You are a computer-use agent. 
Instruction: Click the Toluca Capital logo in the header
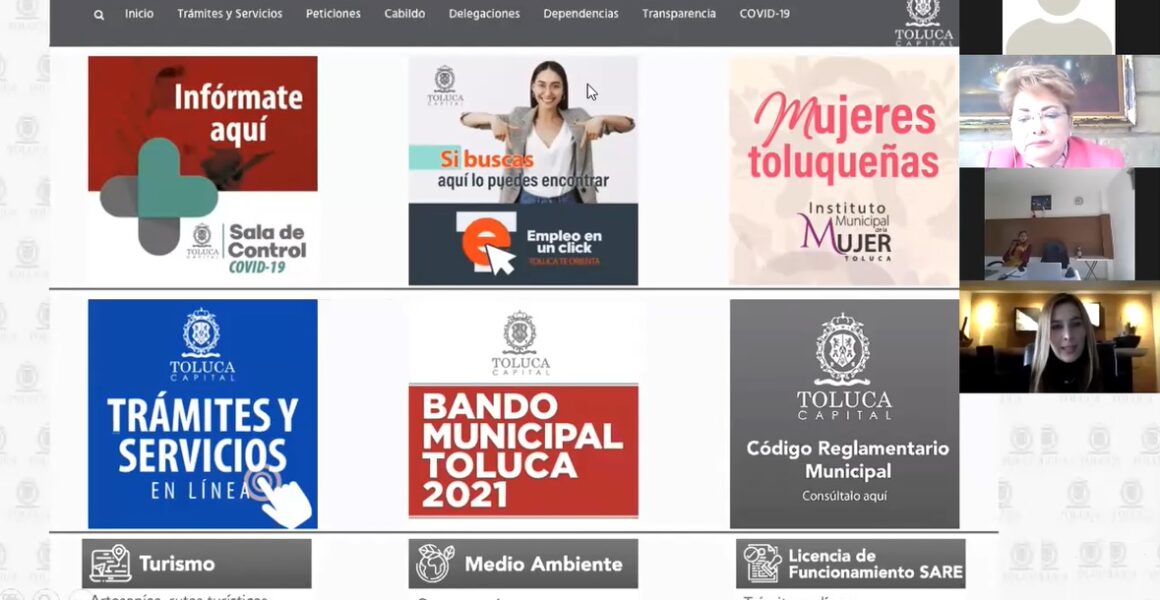coord(923,22)
